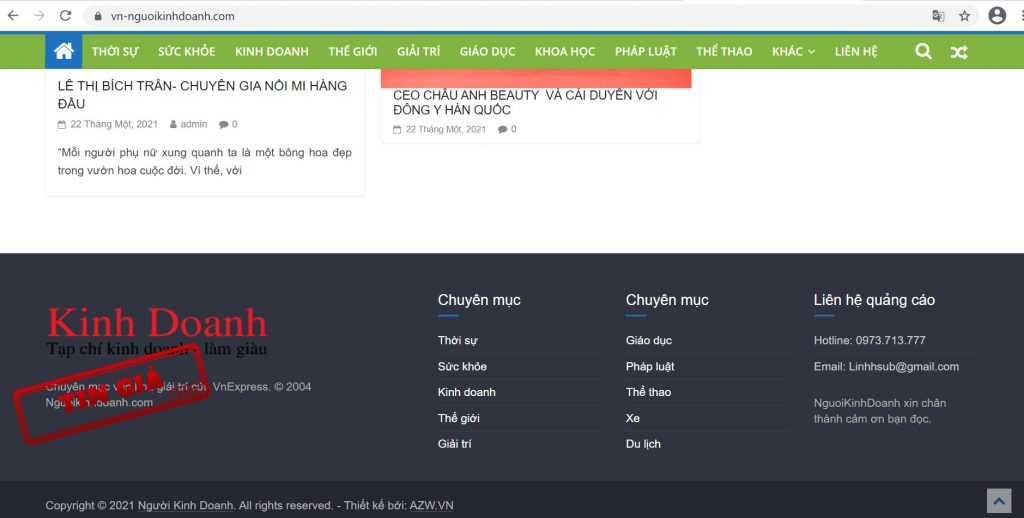Image resolution: width=1024 pixels, height=518 pixels.
Task: Click the admin author link
Action: coord(193,124)
